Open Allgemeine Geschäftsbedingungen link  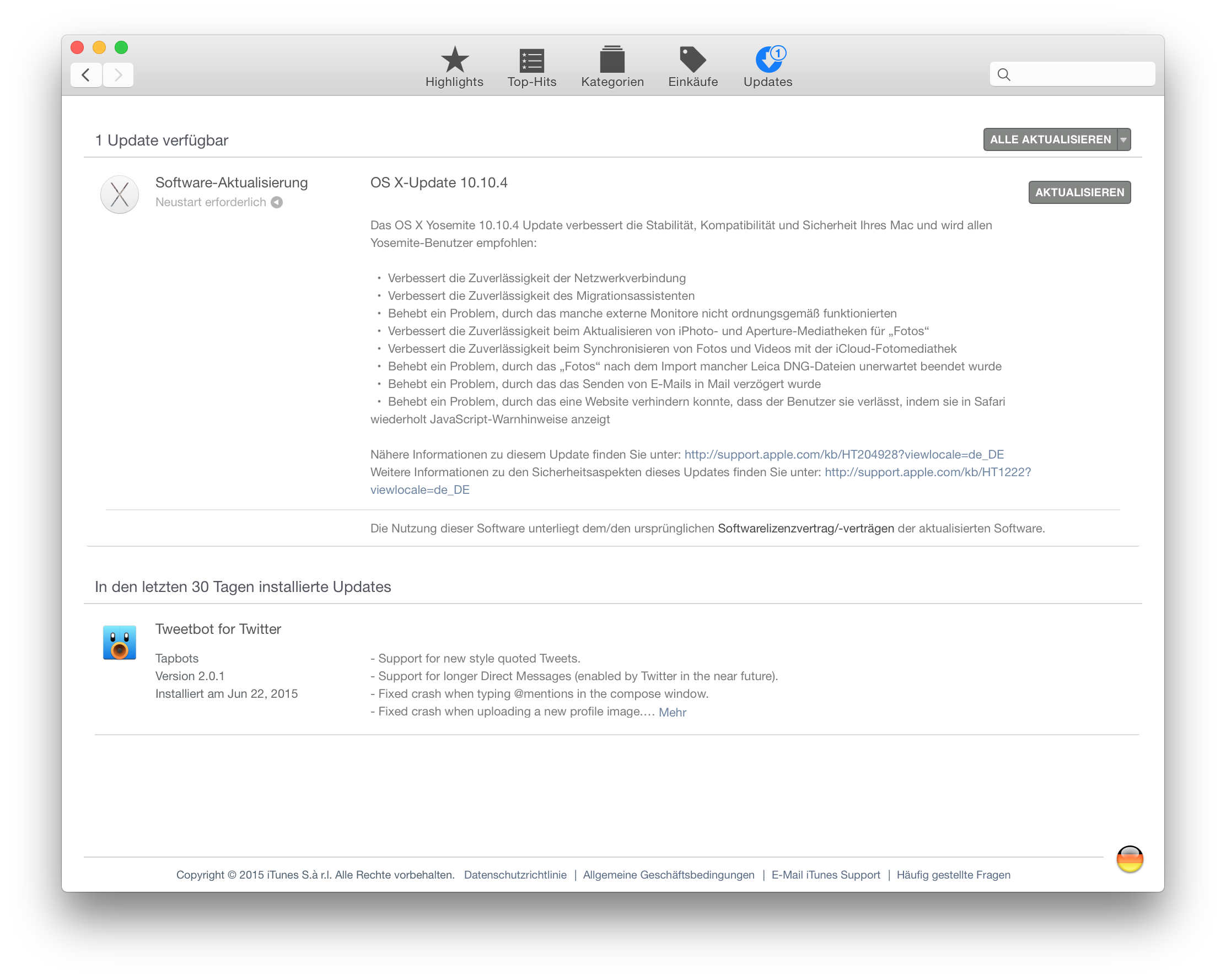coord(669,875)
